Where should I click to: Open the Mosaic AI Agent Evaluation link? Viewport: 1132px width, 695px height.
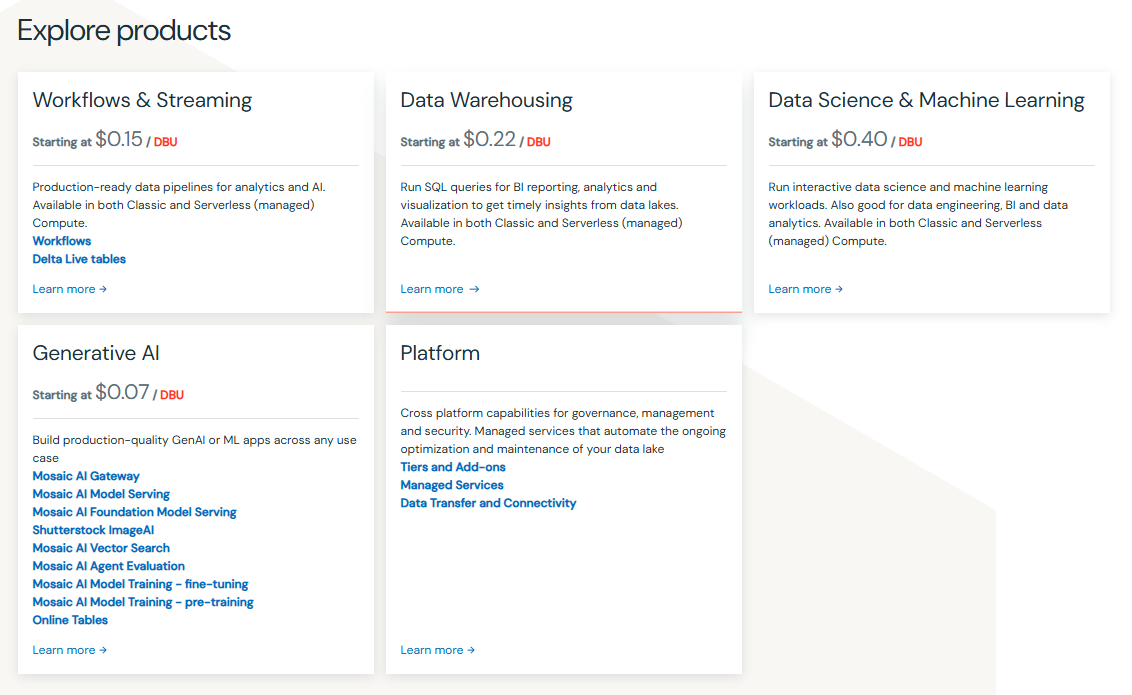point(108,565)
